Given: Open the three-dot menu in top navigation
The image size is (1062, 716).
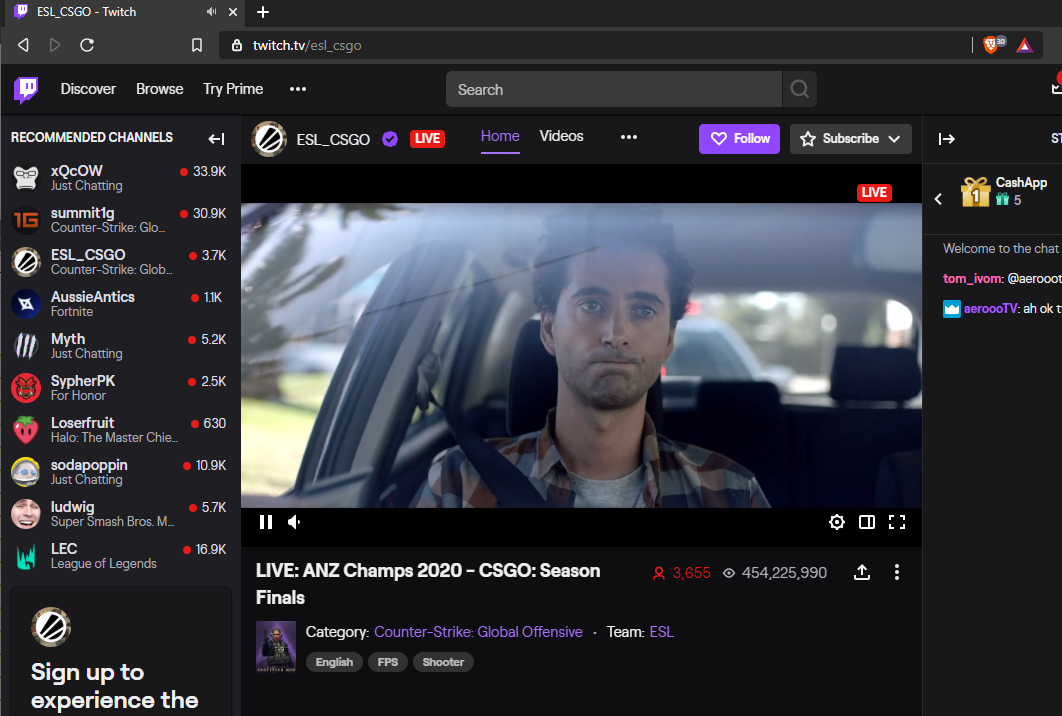Looking at the screenshot, I should (x=297, y=89).
